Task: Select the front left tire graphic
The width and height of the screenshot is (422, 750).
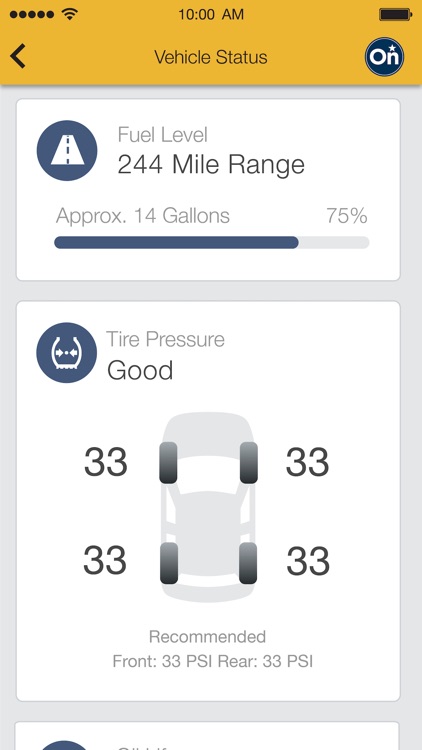Action: pyautogui.click(x=168, y=463)
